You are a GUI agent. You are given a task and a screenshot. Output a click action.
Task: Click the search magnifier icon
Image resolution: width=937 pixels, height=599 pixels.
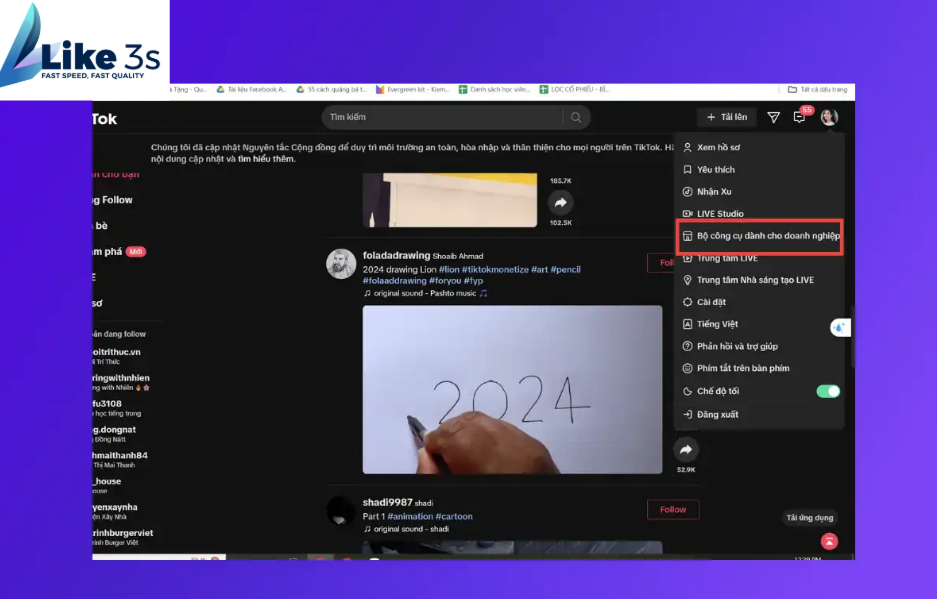pos(575,117)
